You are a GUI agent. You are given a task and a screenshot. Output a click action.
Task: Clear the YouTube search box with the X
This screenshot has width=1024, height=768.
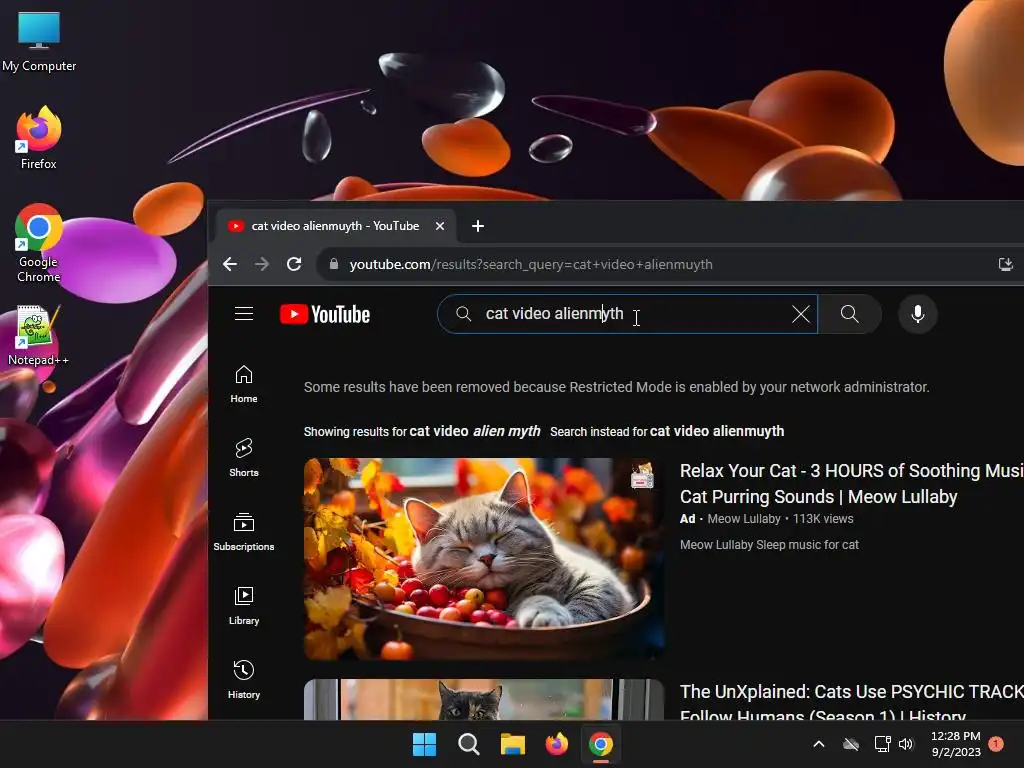[801, 314]
